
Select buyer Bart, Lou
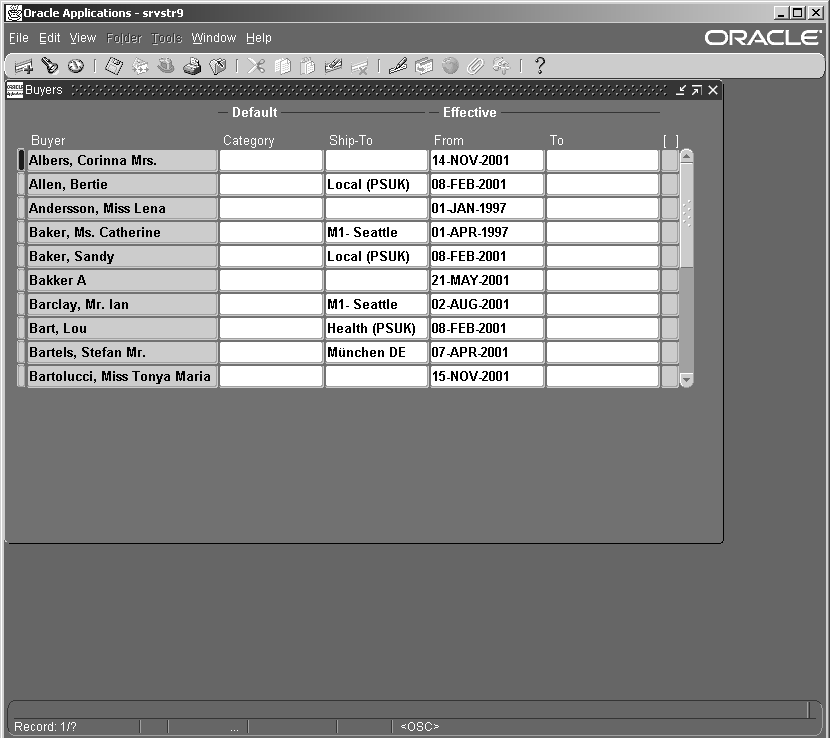point(122,328)
